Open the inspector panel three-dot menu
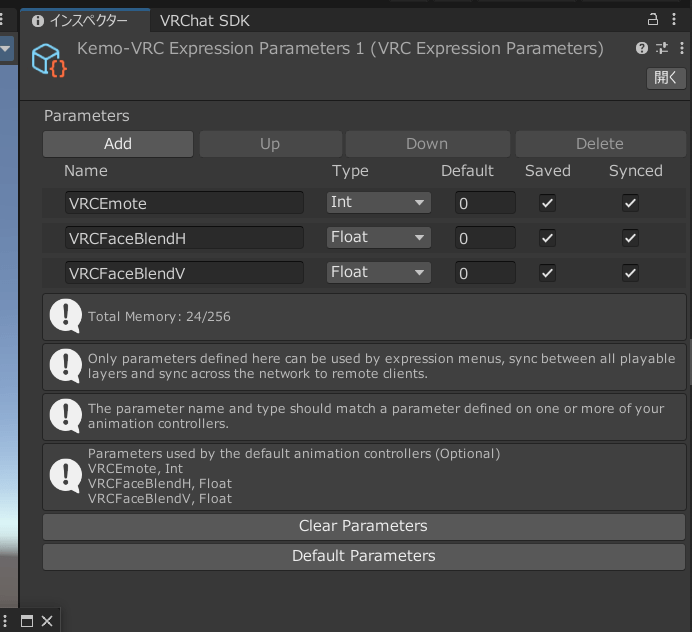692x632 pixels. click(x=674, y=19)
